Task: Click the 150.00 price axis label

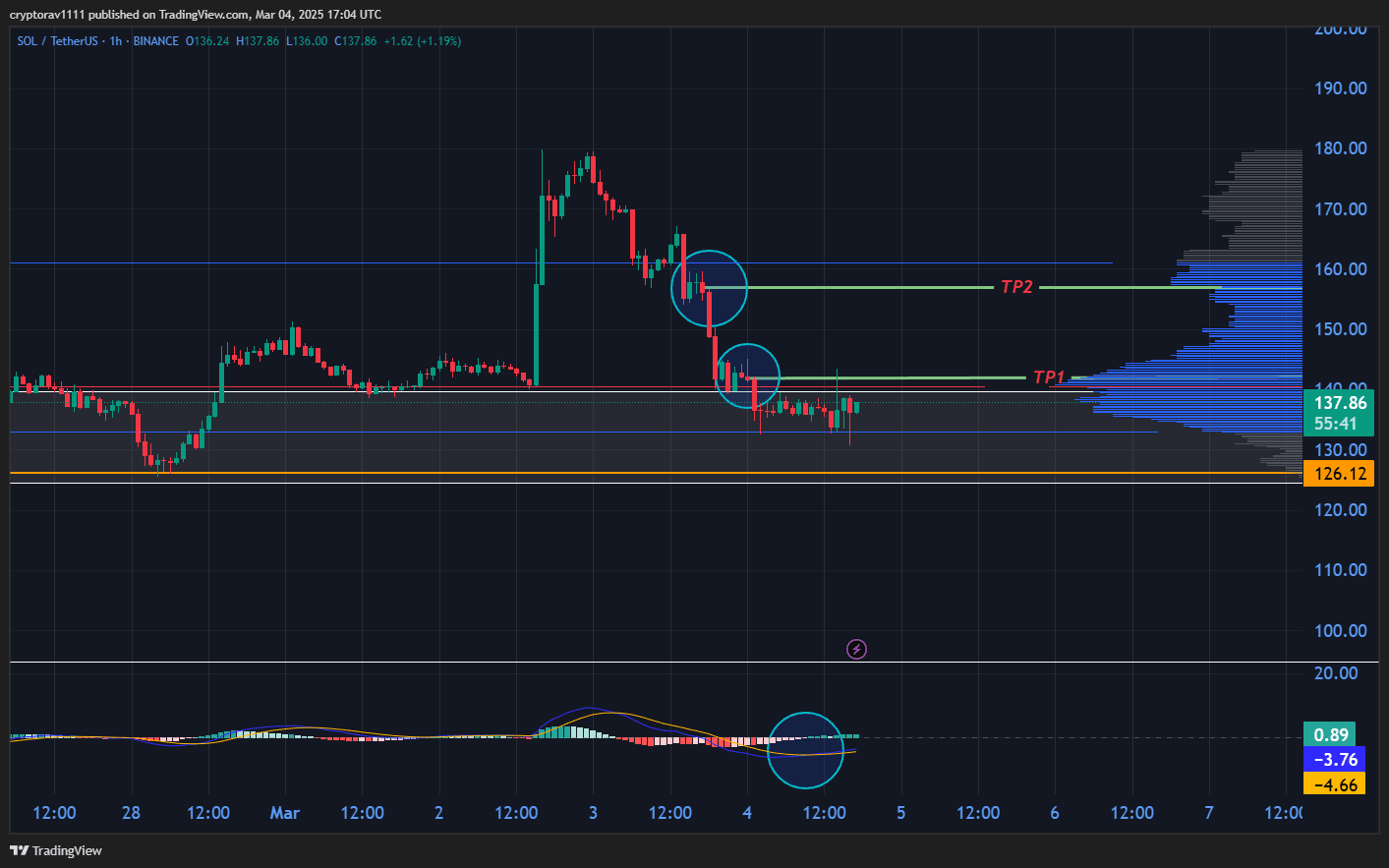Action: point(1341,329)
